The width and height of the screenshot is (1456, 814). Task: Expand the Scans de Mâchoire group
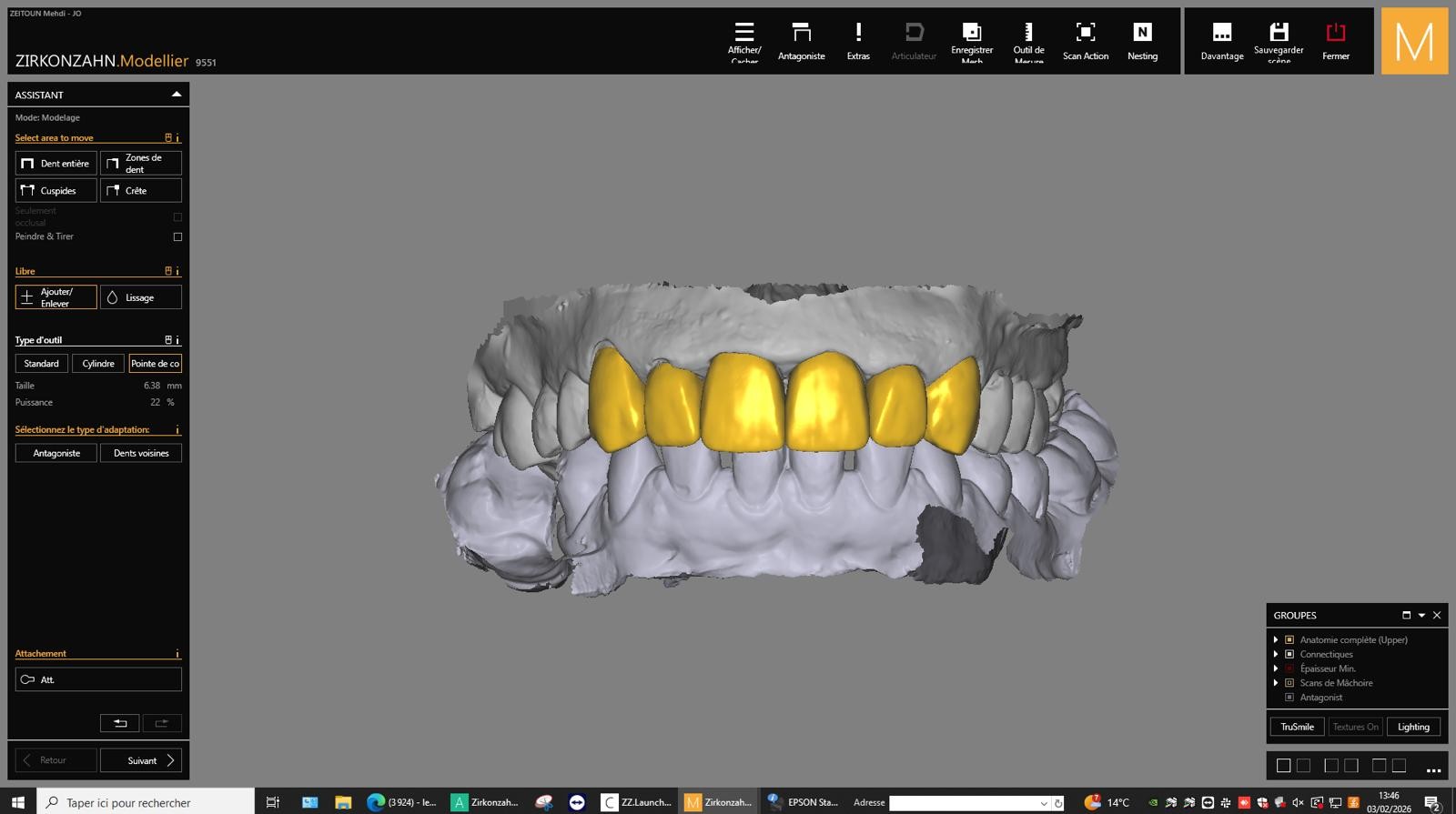[1276, 683]
